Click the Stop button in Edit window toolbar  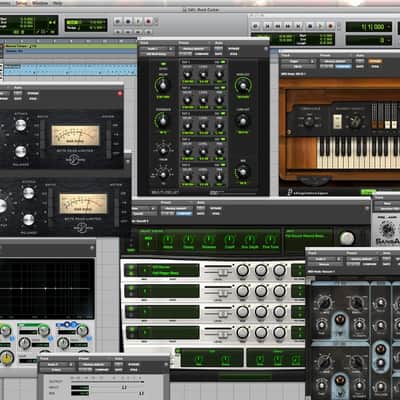(x=128, y=22)
